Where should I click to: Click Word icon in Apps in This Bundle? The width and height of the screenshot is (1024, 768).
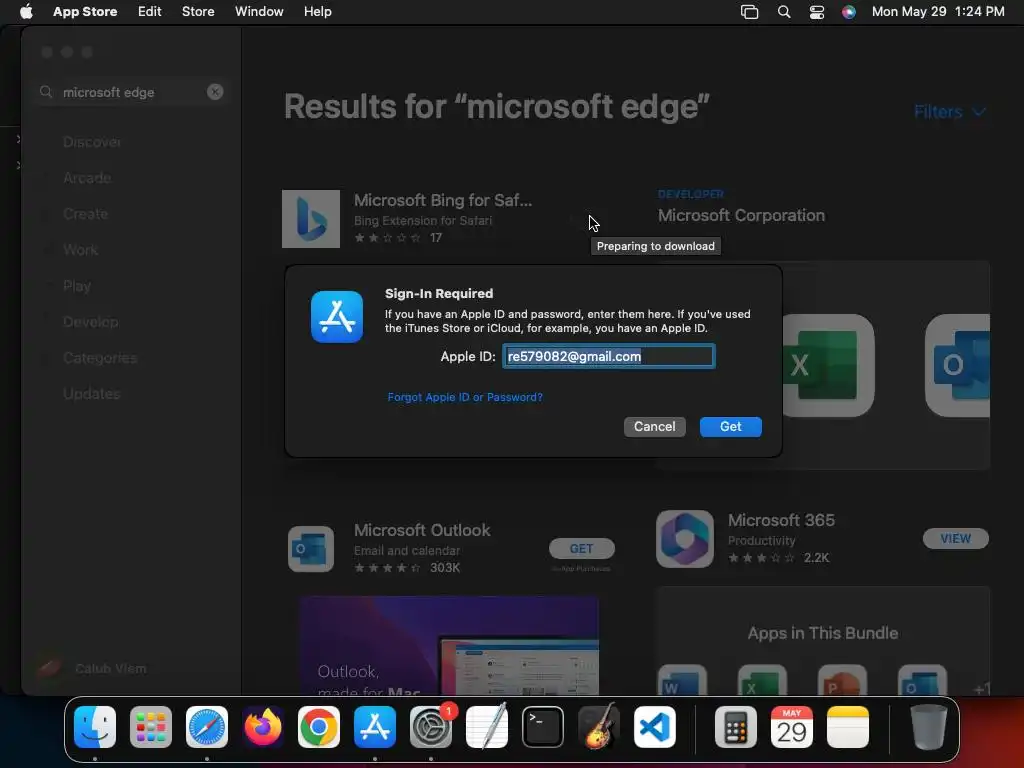coord(682,680)
